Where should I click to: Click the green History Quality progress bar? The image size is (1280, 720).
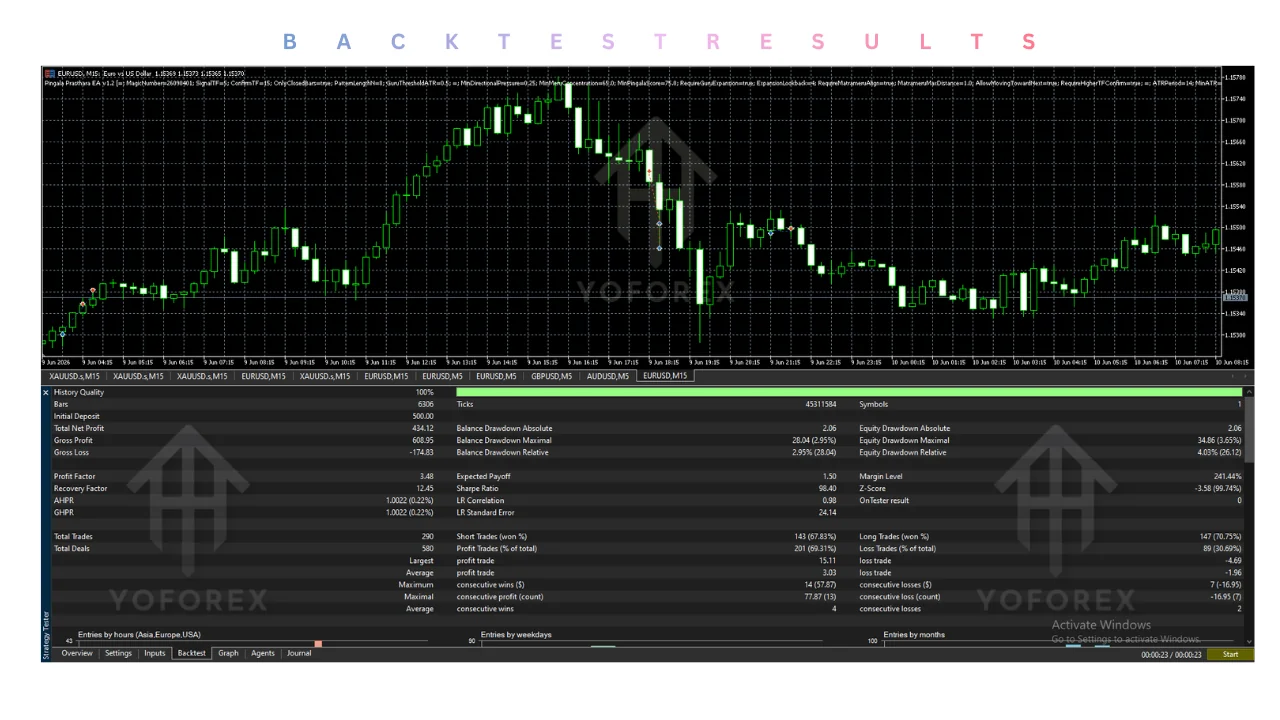848,393
